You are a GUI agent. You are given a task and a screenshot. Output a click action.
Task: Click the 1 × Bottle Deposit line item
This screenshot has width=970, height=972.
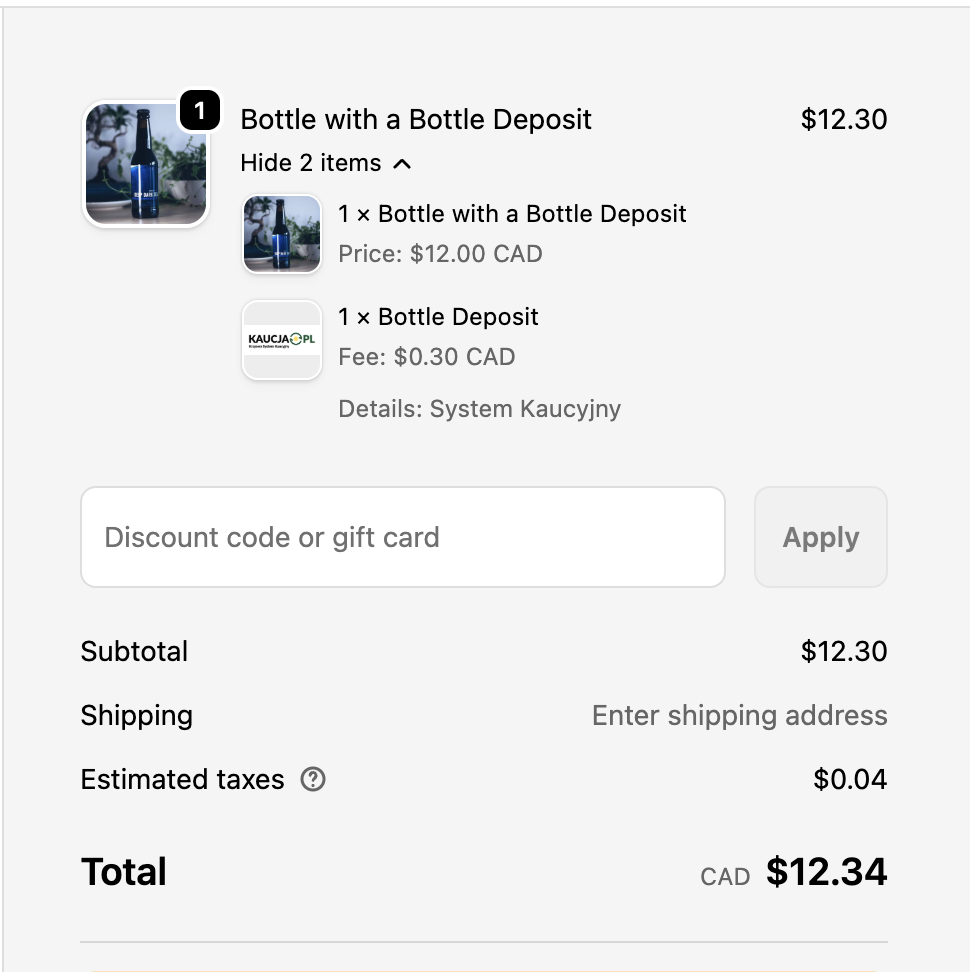pyautogui.click(x=438, y=317)
